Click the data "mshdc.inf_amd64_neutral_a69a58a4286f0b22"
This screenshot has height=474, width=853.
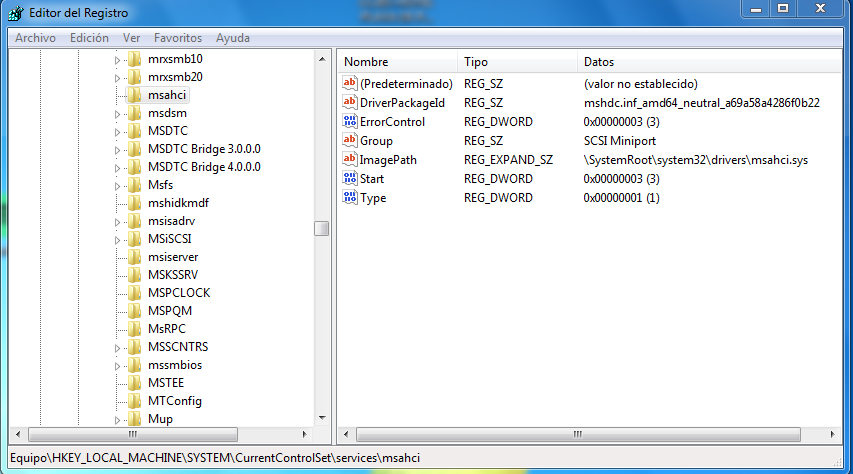coord(701,103)
